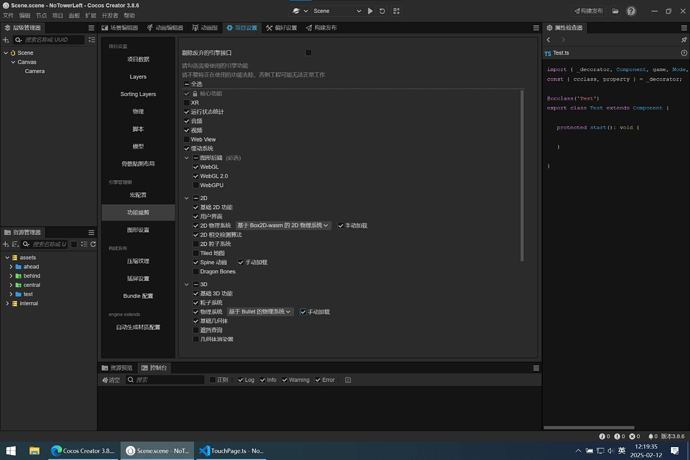Switch to the 构建发布 tab
Viewport: 690px width, 460px height.
click(322, 28)
